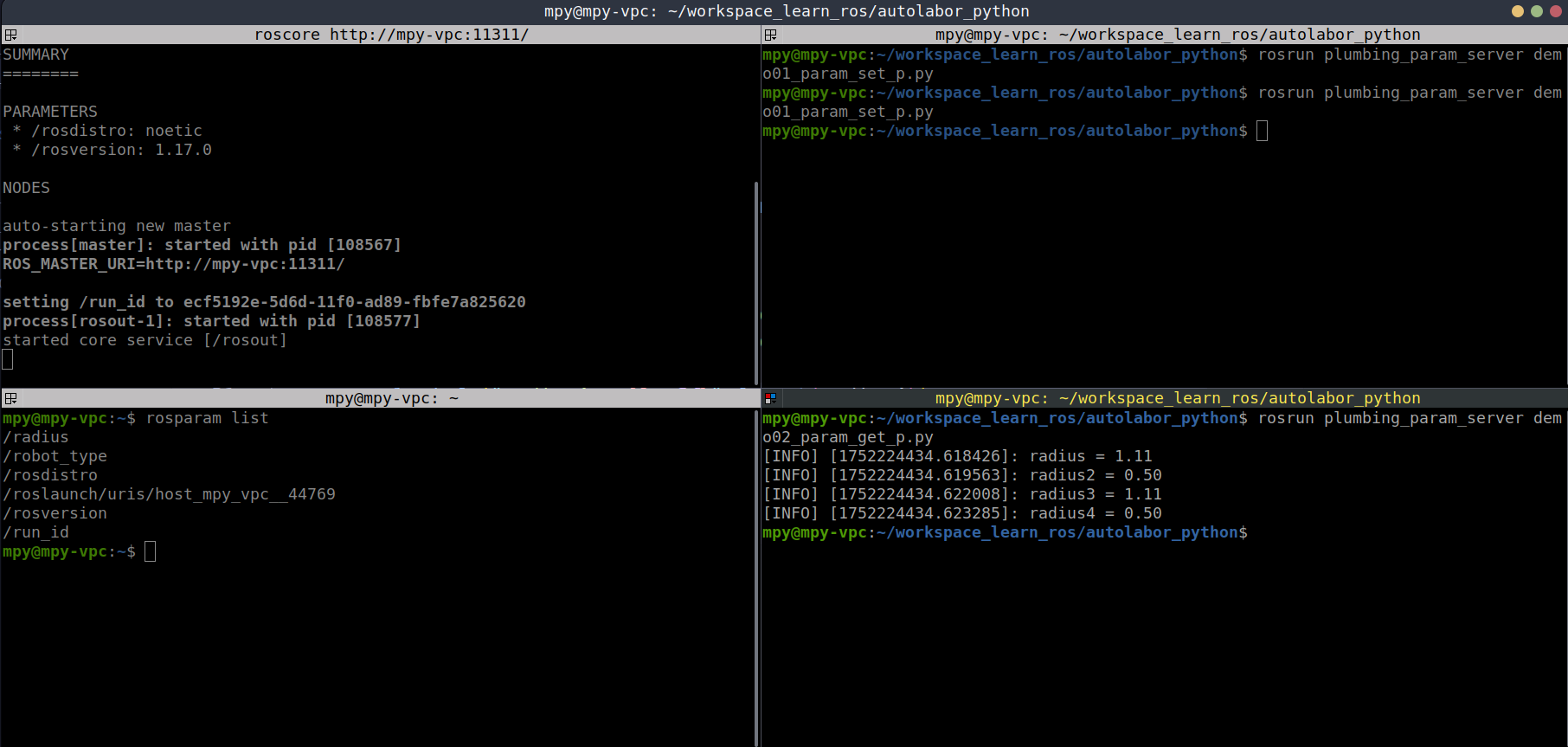Viewport: 1568px width, 747px height.
Task: Click the /radius entry in rosparam list
Action: pos(35,437)
